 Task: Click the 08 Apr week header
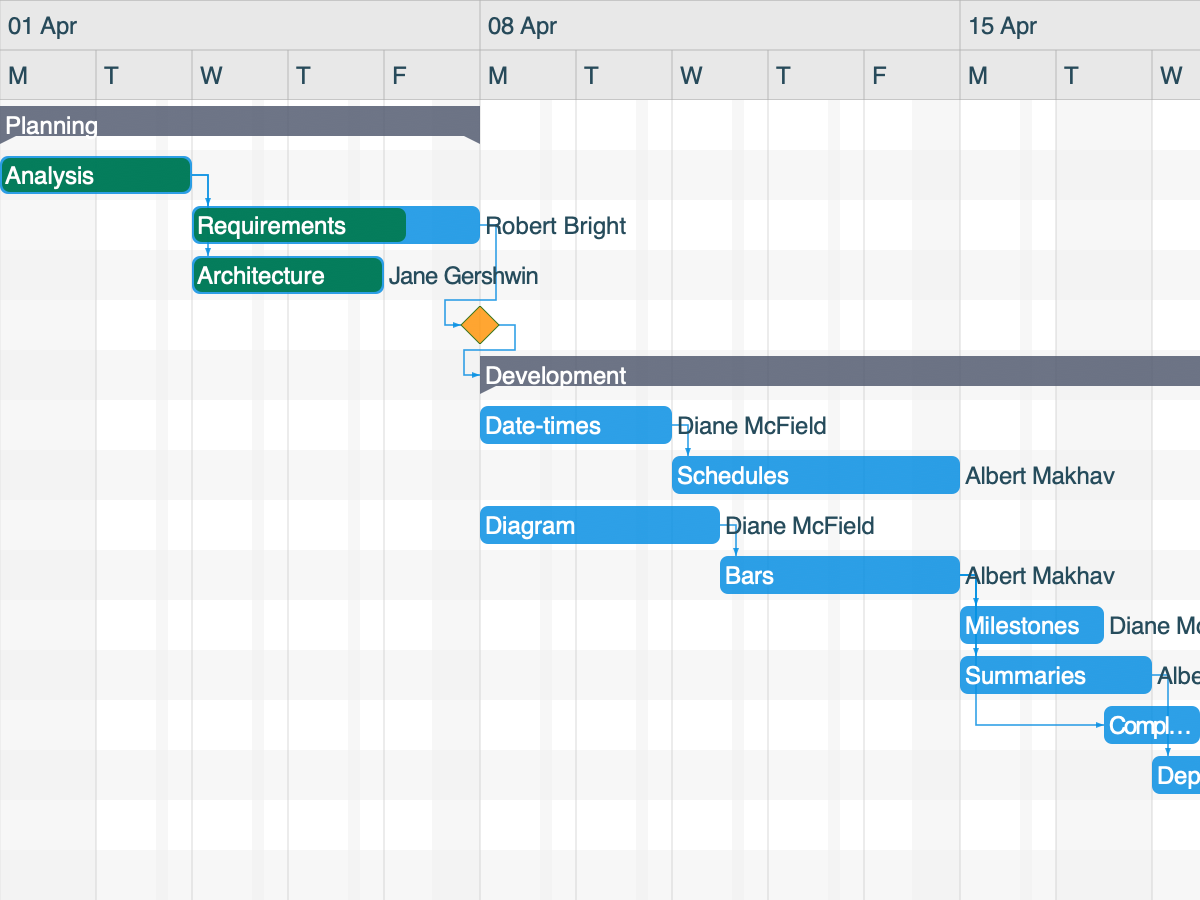pos(720,25)
